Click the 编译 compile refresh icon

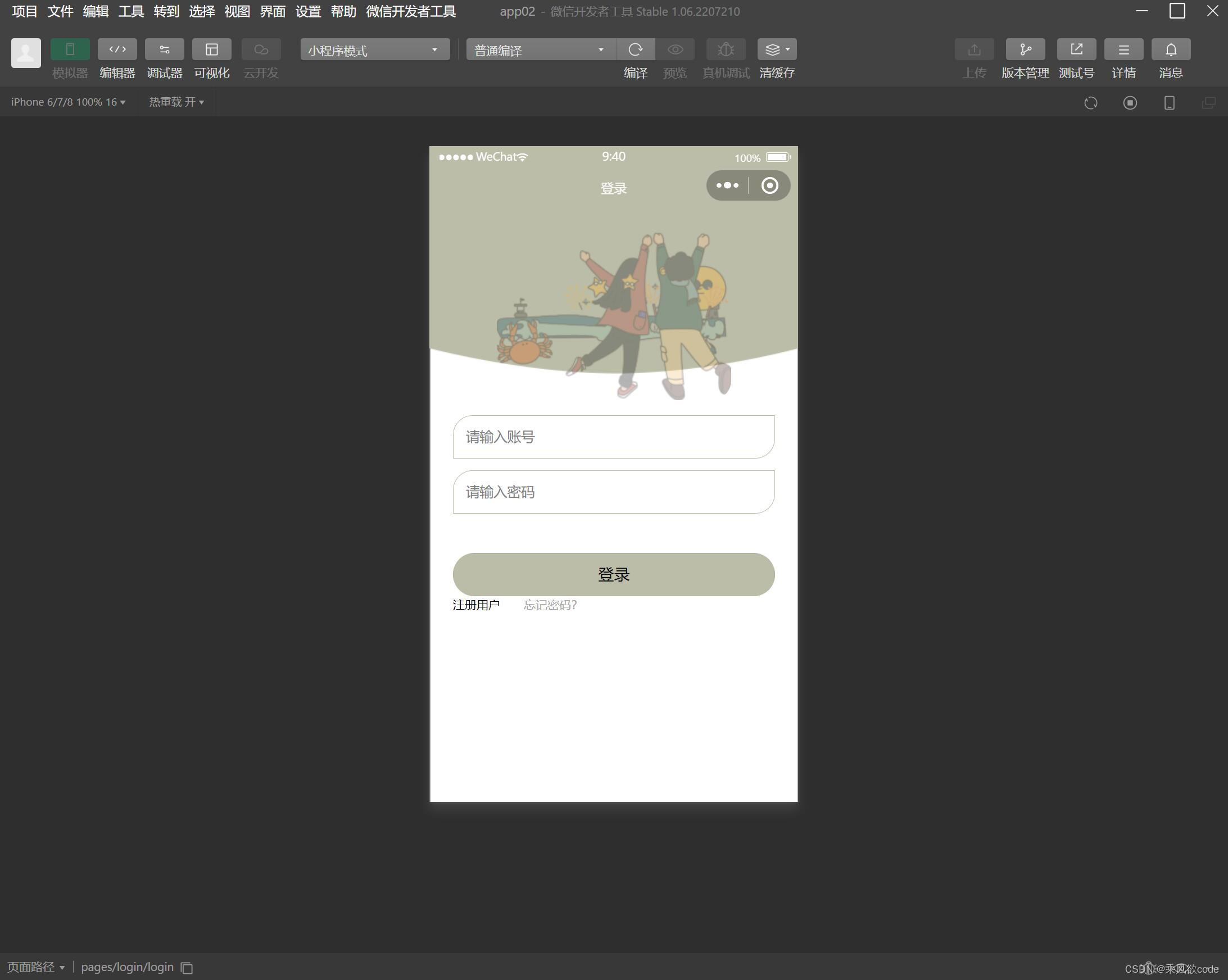point(635,49)
